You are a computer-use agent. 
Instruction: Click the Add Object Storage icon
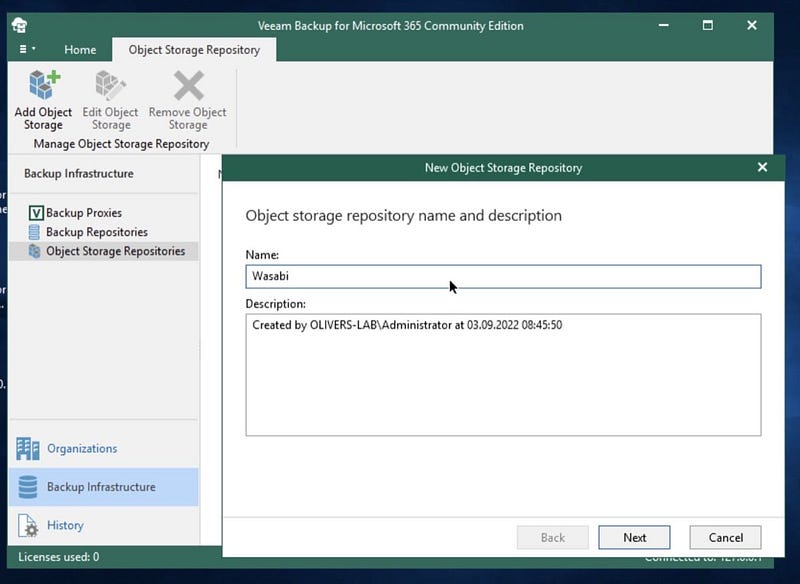click(44, 85)
